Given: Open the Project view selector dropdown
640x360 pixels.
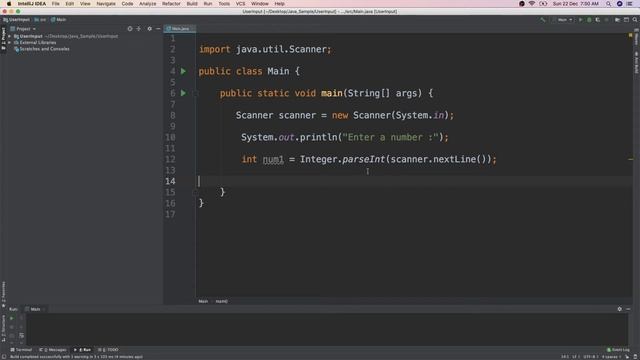Looking at the screenshot, I should tap(23, 29).
